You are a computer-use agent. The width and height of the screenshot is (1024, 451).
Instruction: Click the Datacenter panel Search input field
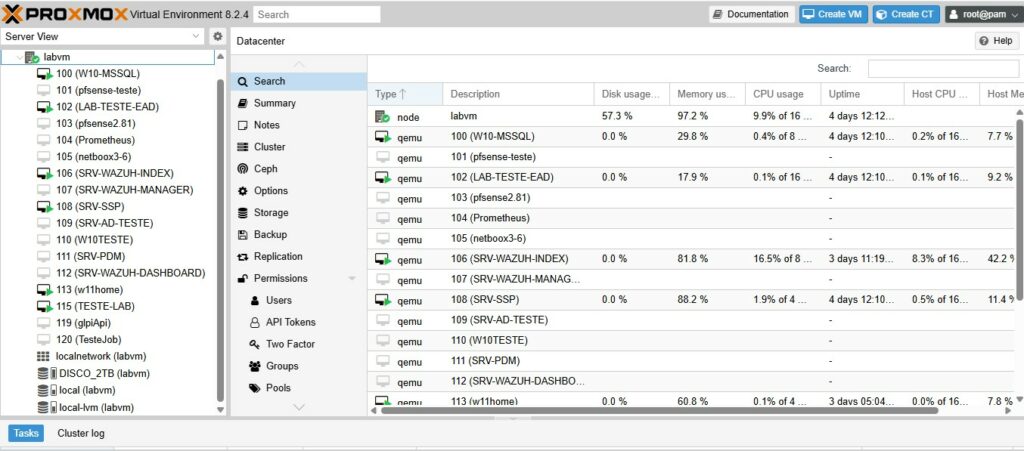coord(943,69)
